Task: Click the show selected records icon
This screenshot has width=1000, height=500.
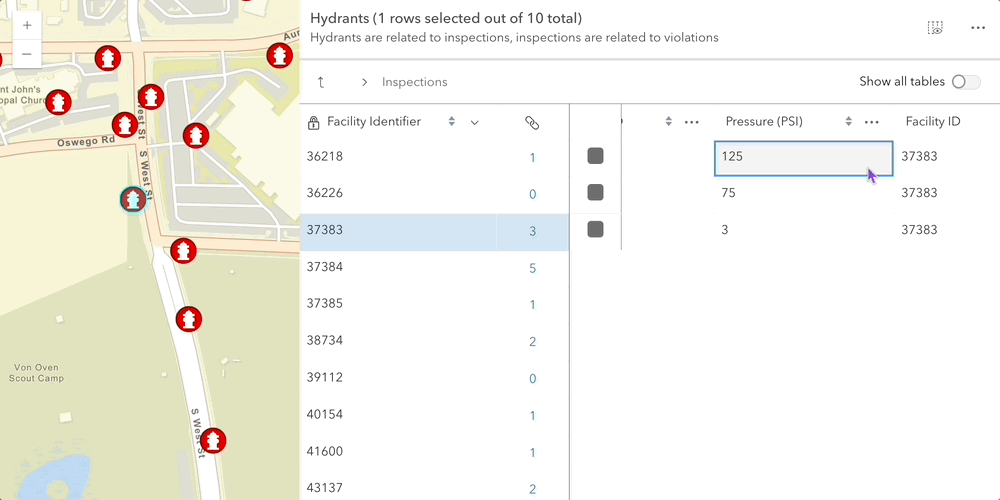Action: 935,28
